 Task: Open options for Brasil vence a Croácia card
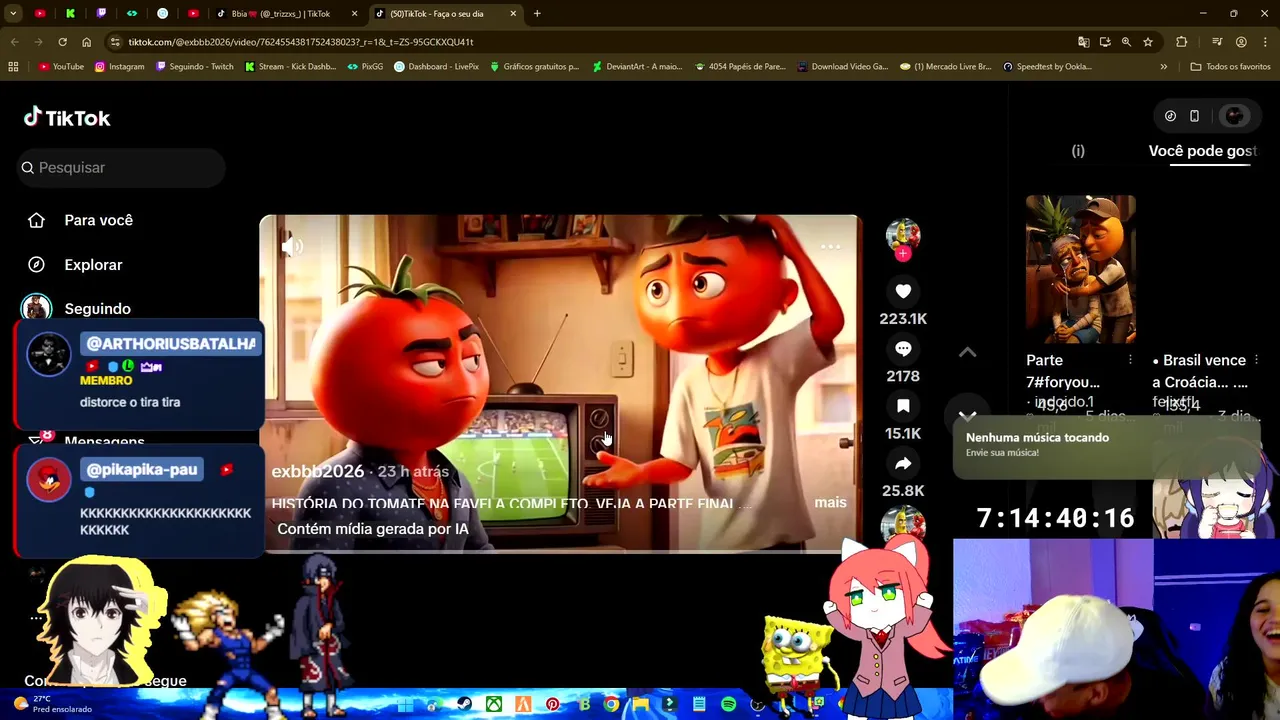[1256, 360]
